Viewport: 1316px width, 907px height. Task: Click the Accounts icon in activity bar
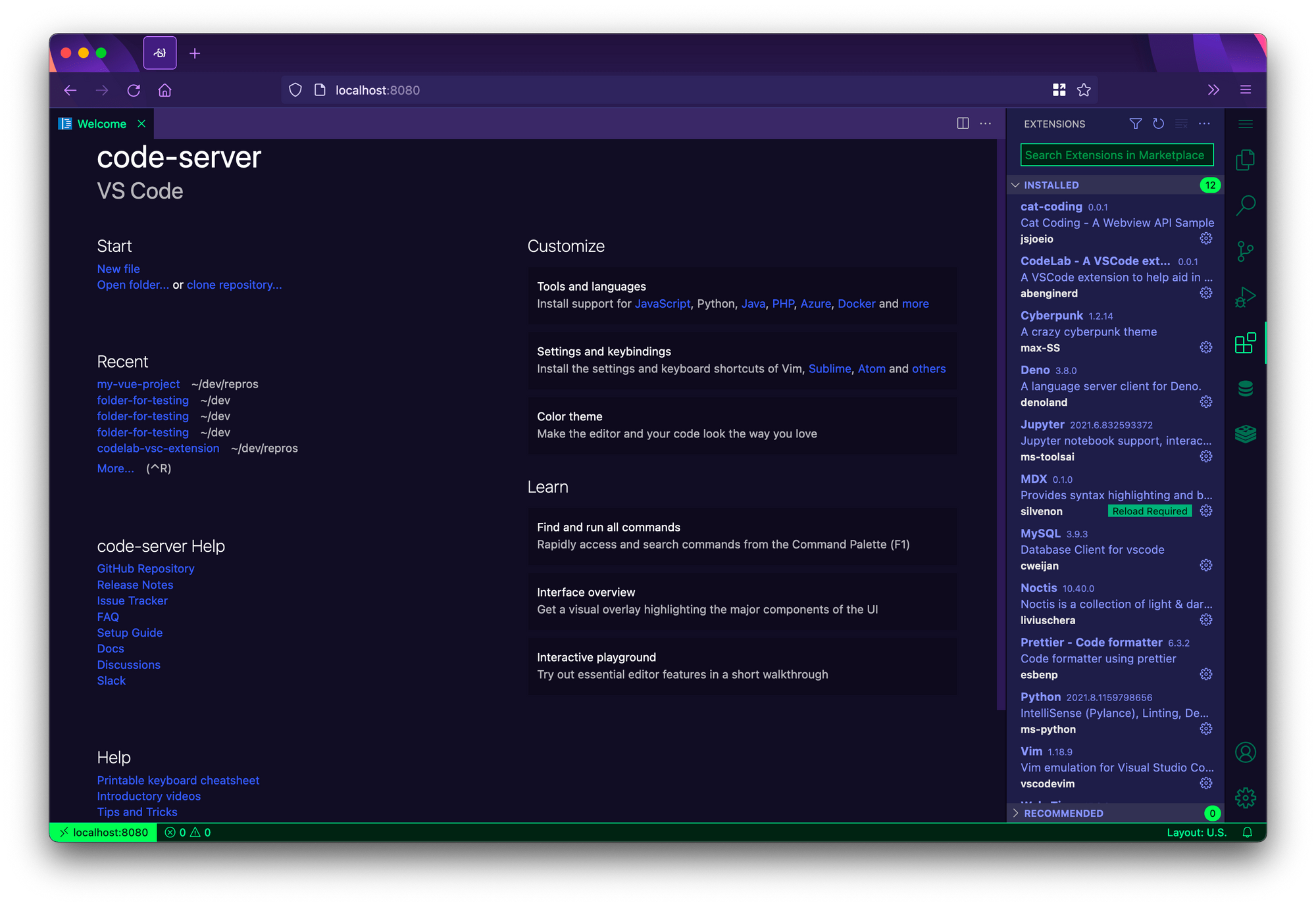click(1245, 752)
